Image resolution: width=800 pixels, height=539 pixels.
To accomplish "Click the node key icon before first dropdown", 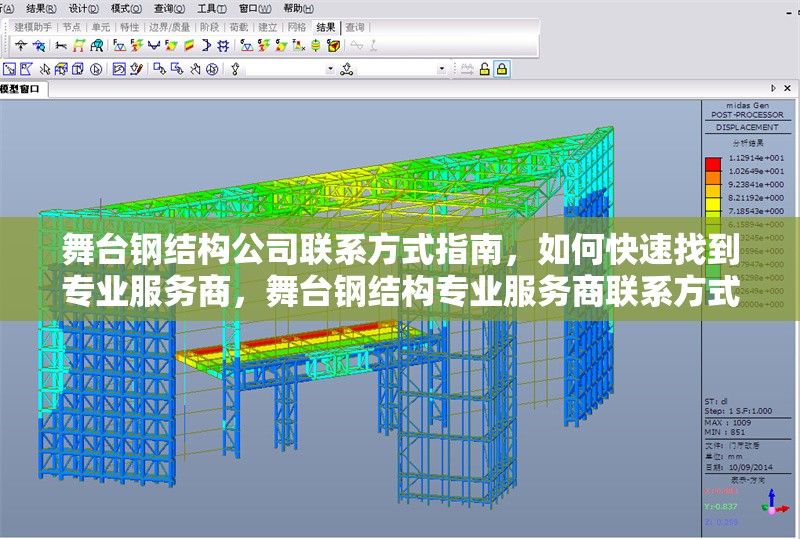I will 236,69.
